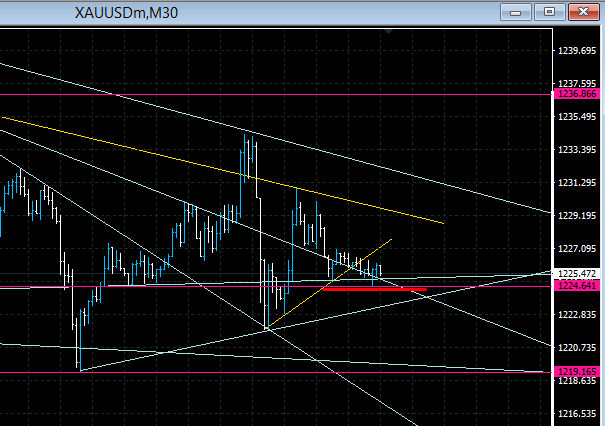Click the 1220.735 price scale value
Screen dimensions: 605x426
(x=577, y=348)
